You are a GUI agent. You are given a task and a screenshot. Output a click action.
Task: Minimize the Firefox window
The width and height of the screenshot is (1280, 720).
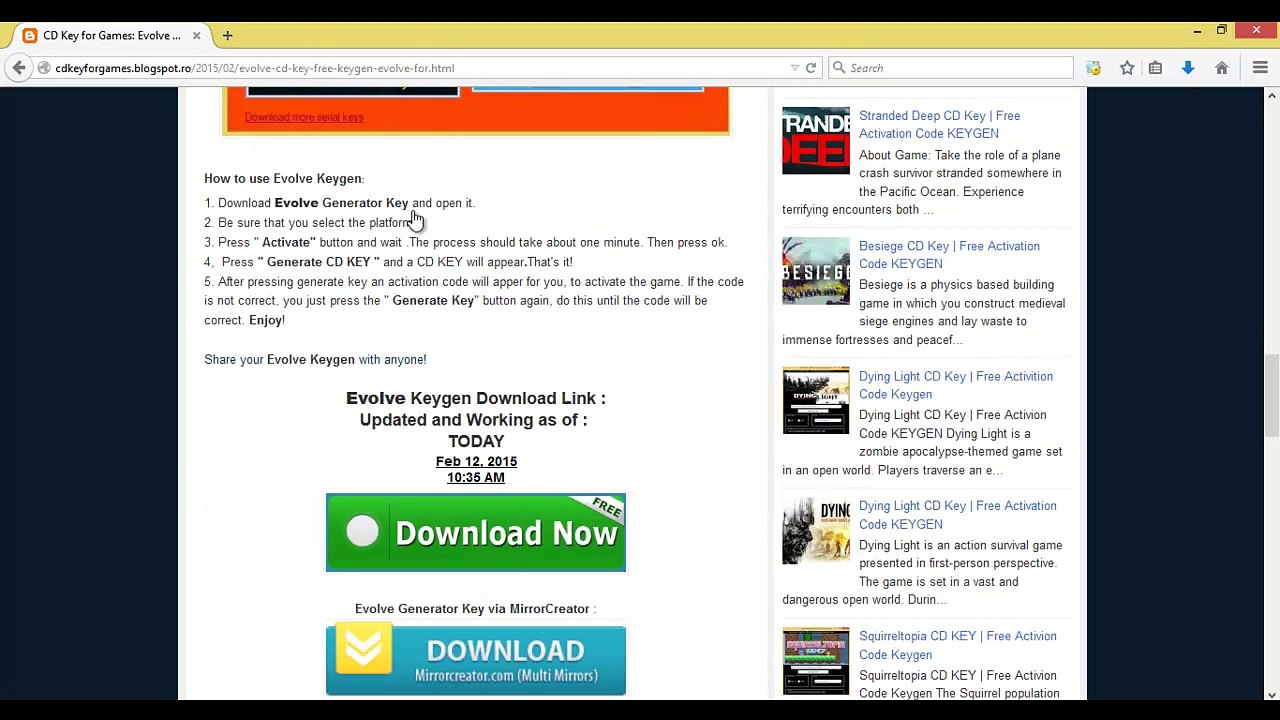point(1197,31)
